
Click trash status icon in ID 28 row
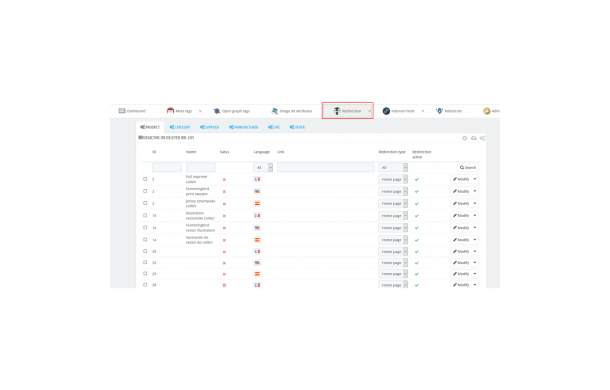tap(224, 285)
